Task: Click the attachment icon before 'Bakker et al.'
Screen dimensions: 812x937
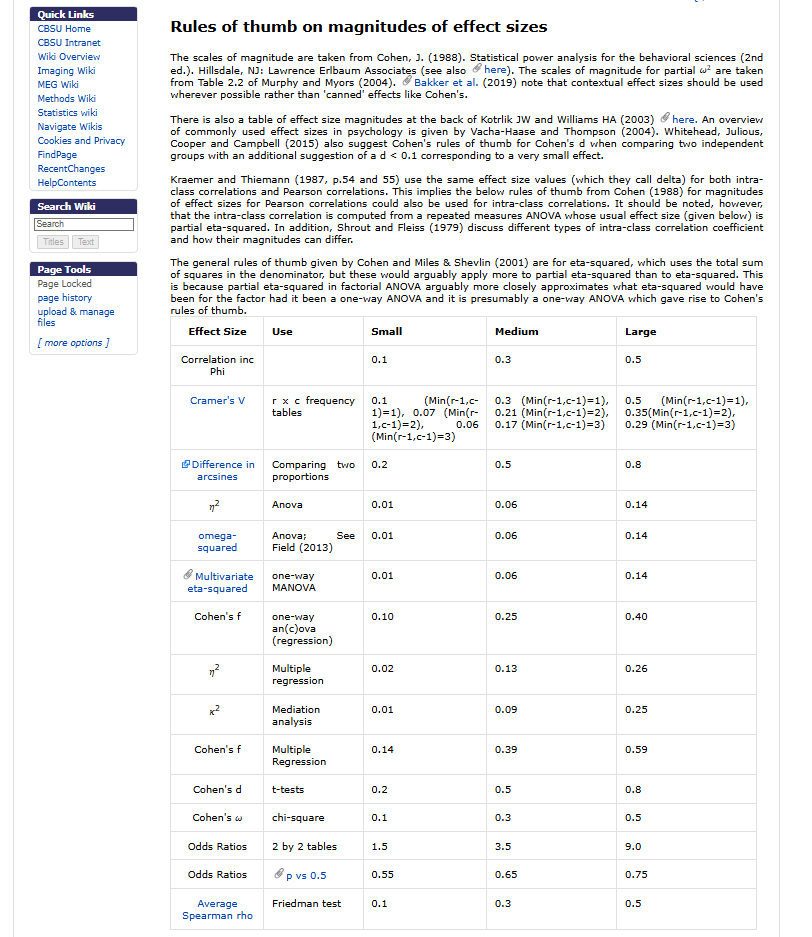Action: (x=407, y=81)
